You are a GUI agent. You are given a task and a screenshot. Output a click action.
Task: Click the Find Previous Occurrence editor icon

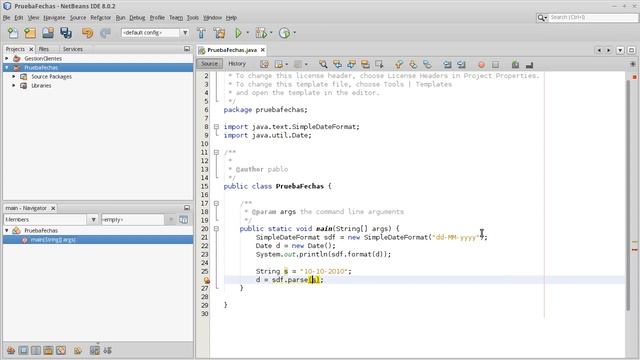pos(337,64)
